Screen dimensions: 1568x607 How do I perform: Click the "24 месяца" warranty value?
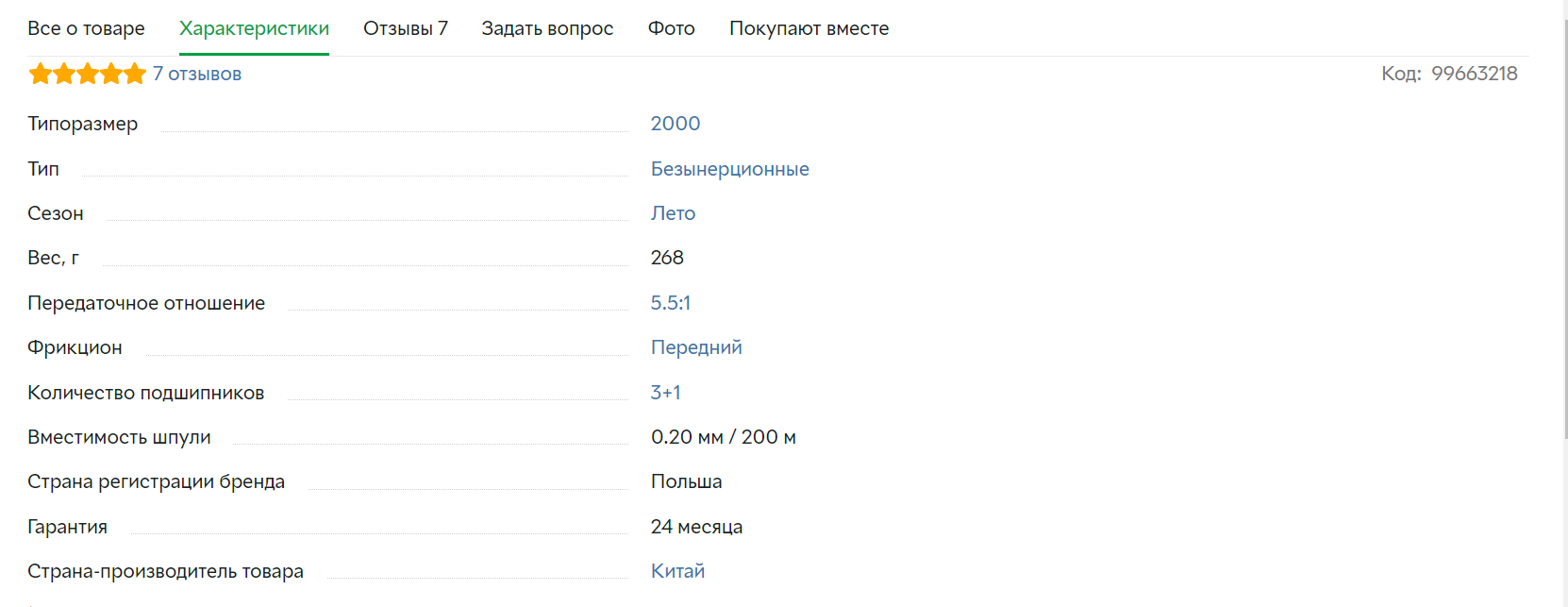[696, 527]
